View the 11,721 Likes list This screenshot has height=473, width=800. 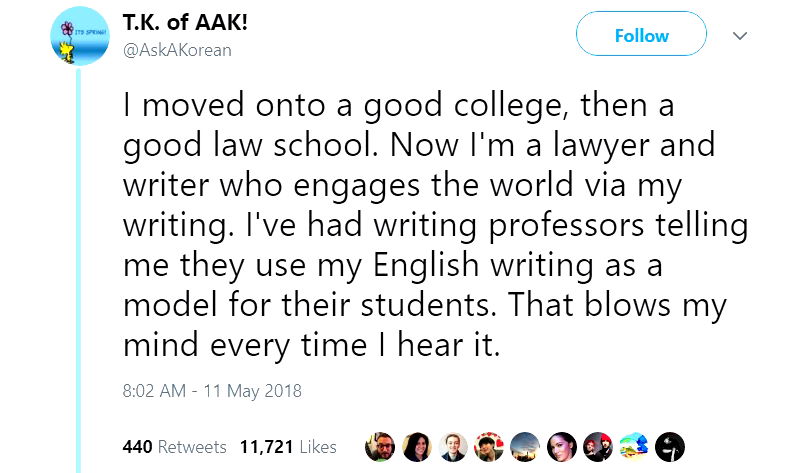[x=288, y=446]
